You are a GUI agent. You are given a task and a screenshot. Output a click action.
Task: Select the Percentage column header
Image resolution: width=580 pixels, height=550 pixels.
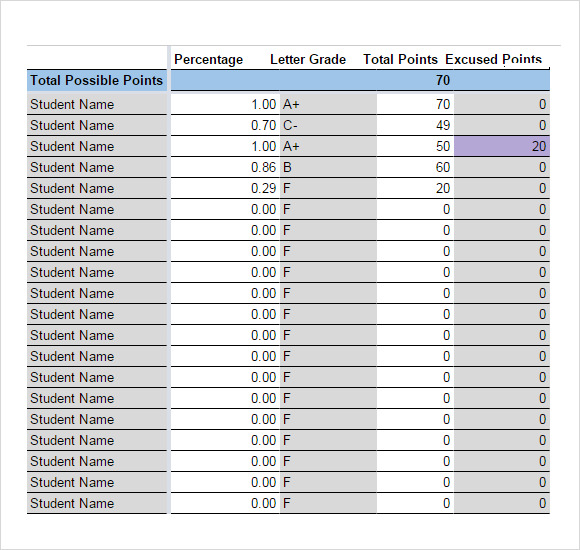click(208, 59)
